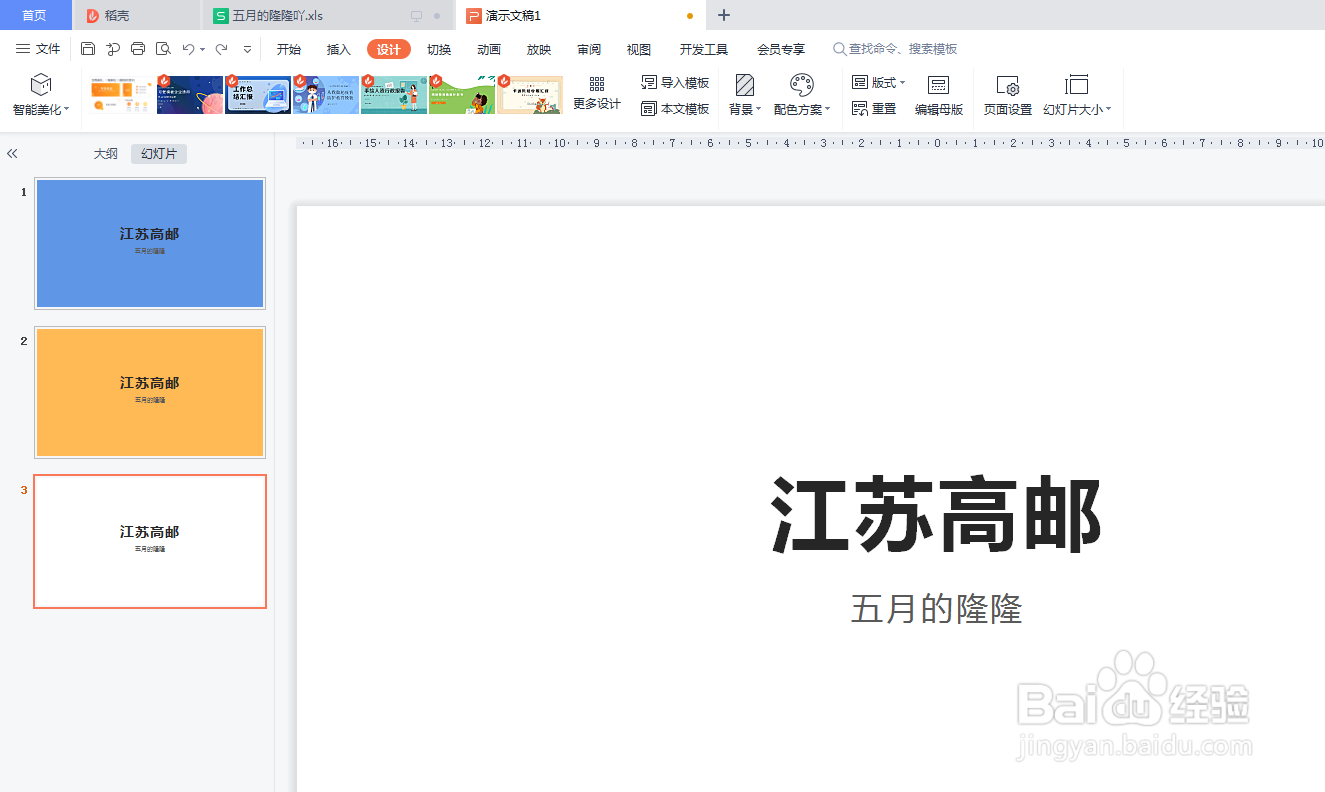Collapse the slide panel with double-chevron
1325x792 pixels.
12,154
